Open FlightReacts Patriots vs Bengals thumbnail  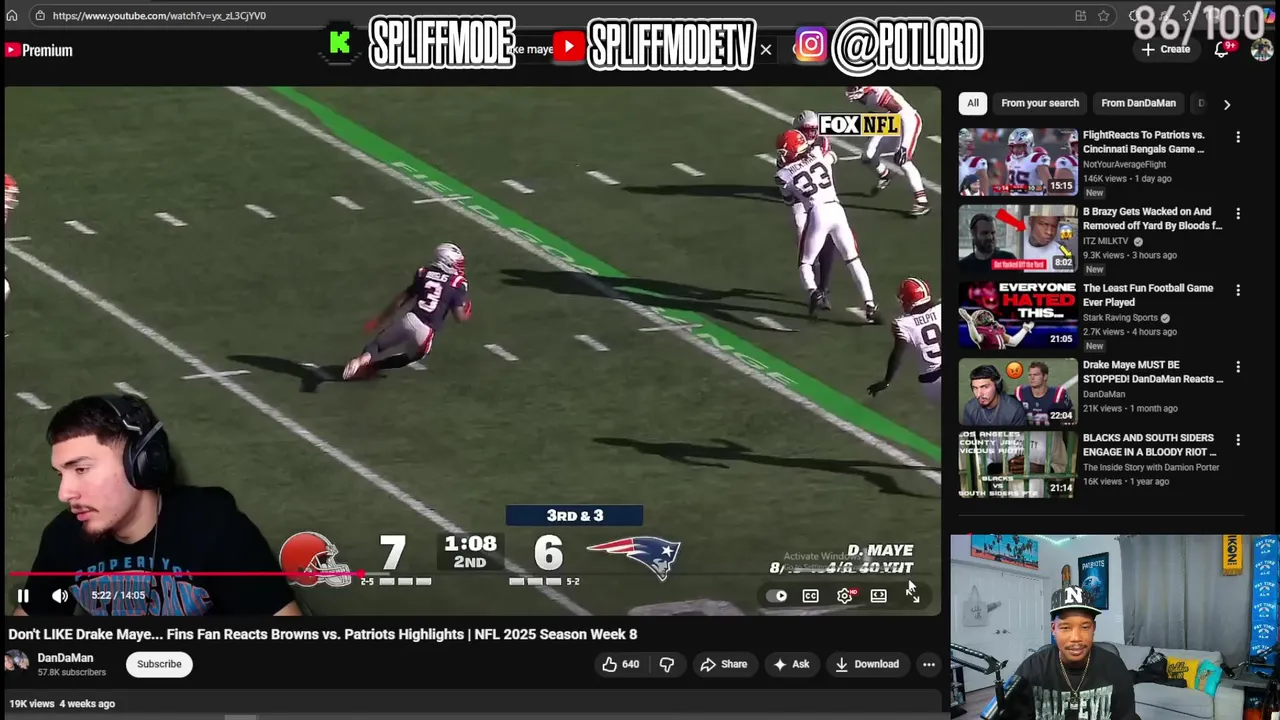1018,162
